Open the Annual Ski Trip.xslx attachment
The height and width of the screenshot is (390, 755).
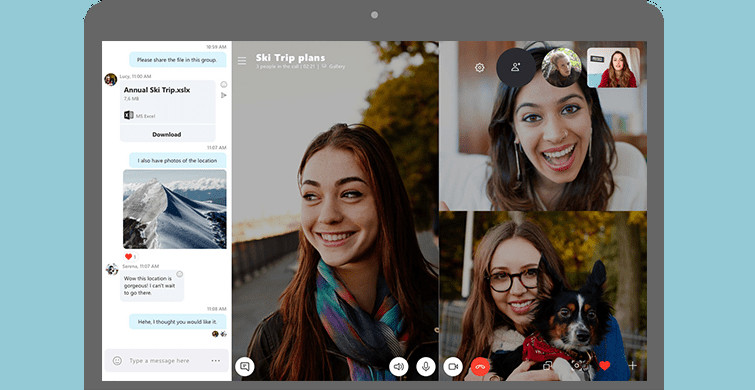click(157, 90)
